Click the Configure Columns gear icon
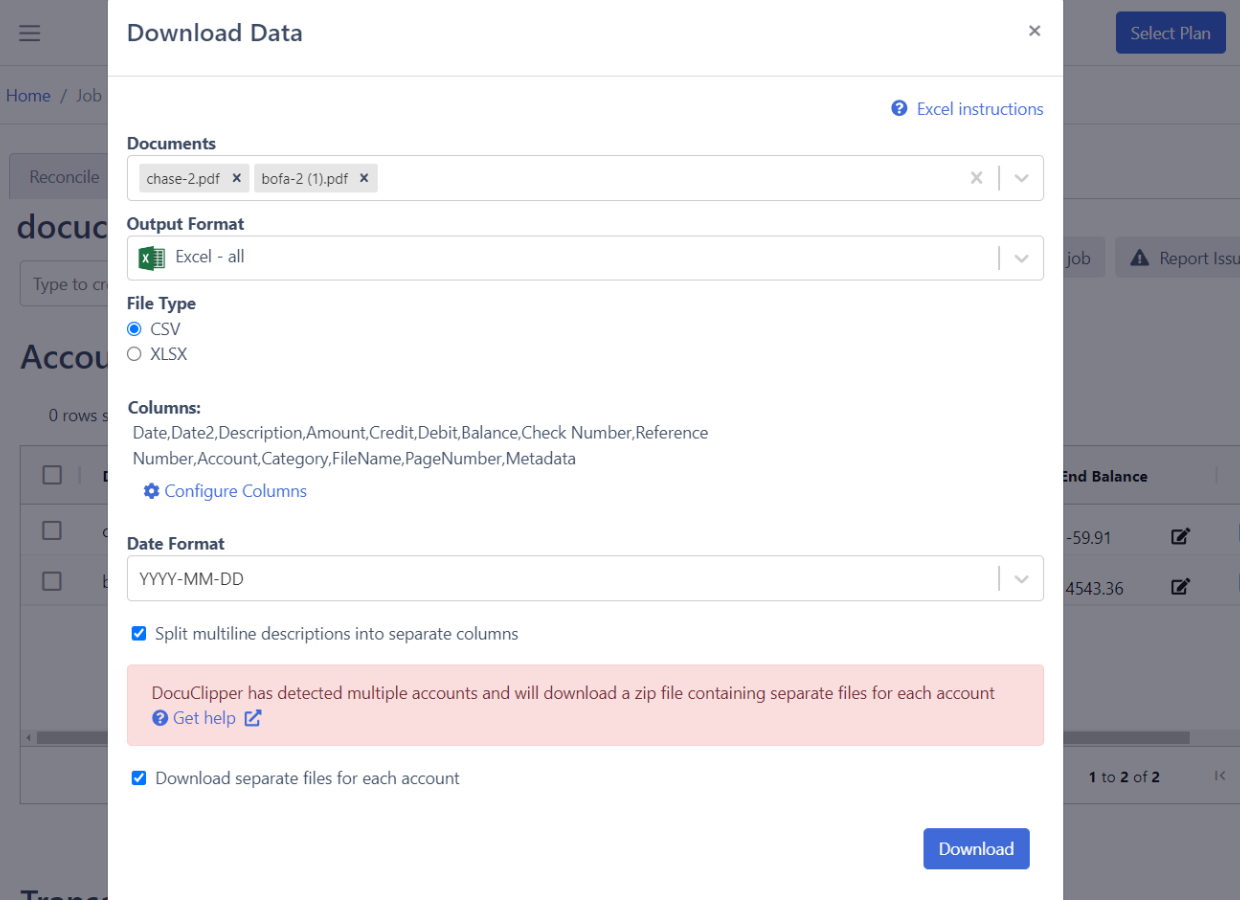The width and height of the screenshot is (1240, 900). 151,491
